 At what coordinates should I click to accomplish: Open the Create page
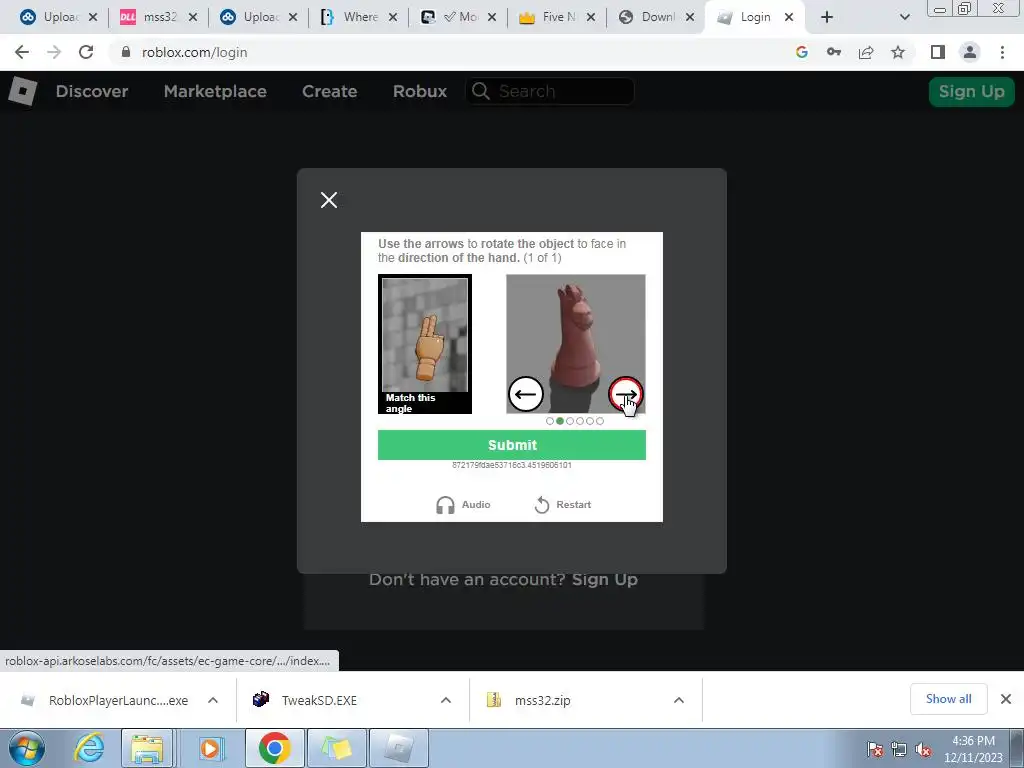coord(330,91)
